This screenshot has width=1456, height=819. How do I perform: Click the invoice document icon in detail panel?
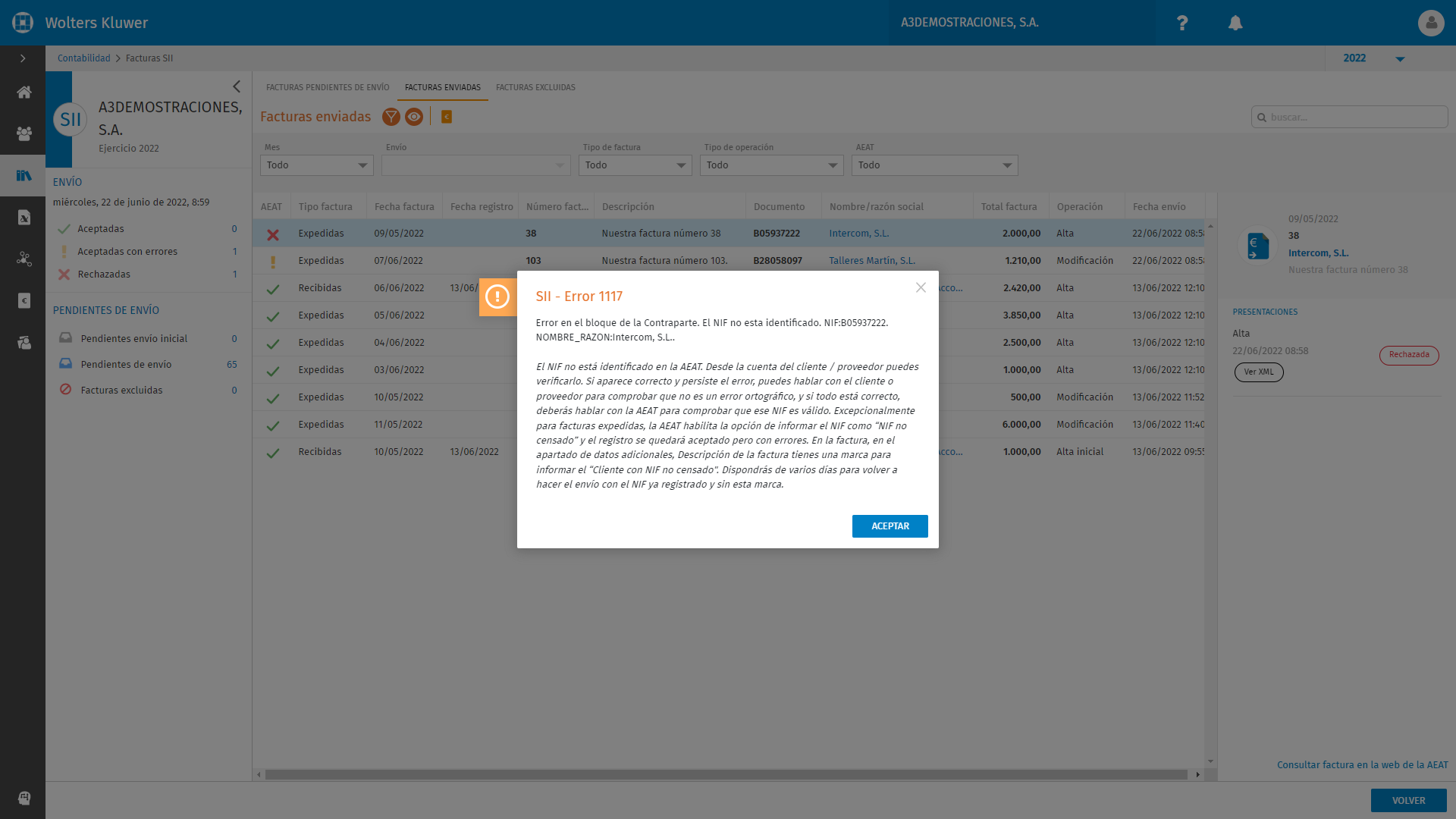(x=1257, y=246)
